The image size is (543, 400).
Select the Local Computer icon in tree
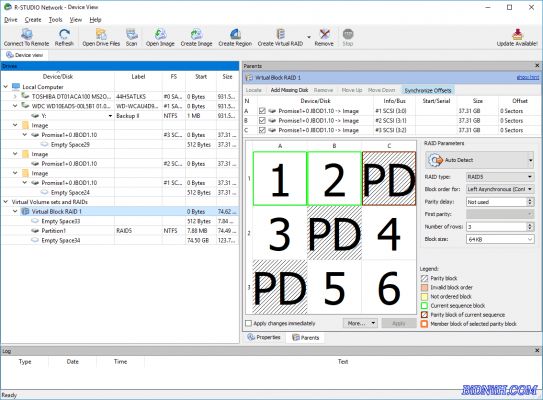(16, 87)
